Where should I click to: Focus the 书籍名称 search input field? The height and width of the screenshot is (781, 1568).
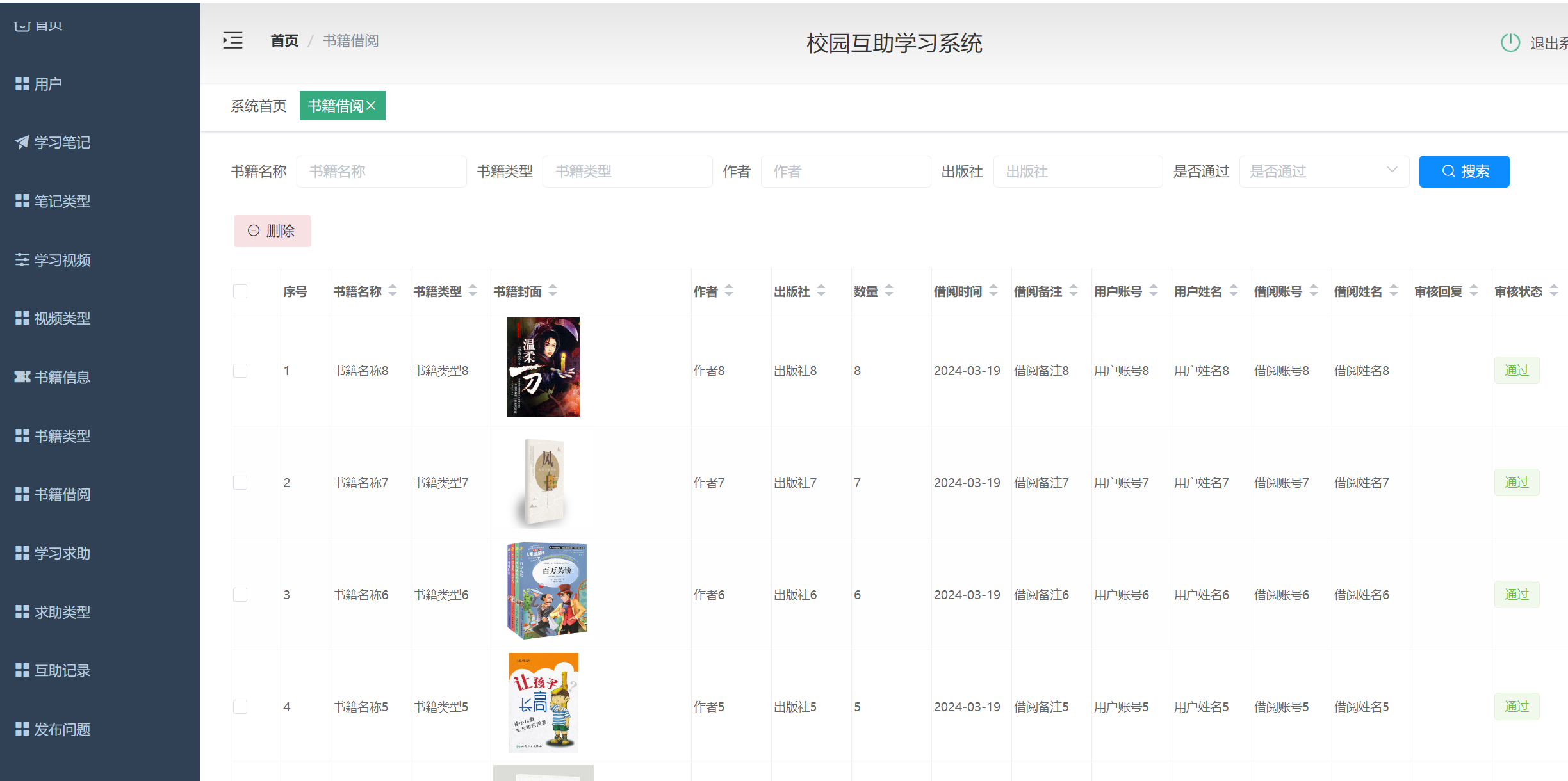(x=381, y=172)
